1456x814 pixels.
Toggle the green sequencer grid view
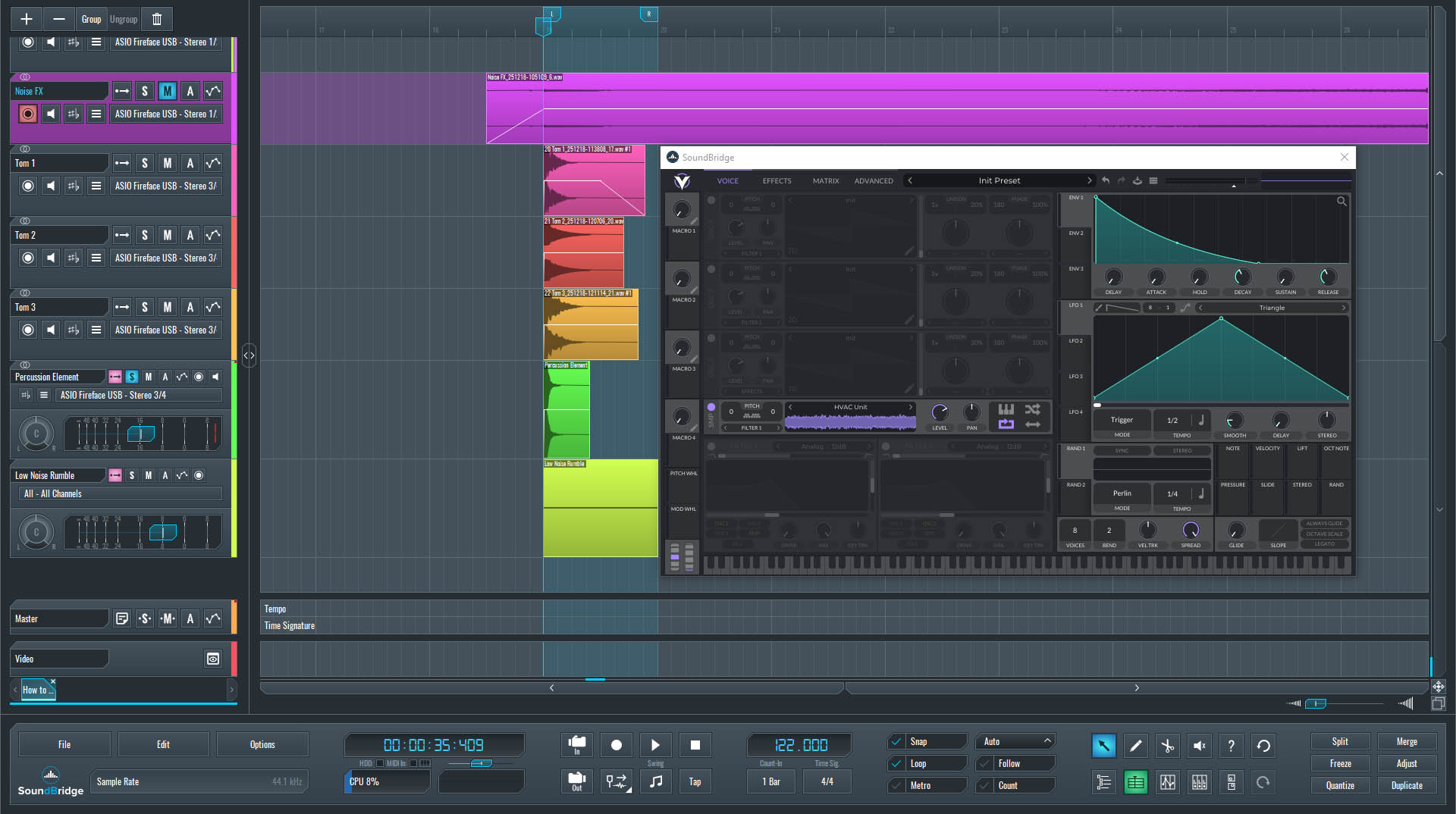(x=1135, y=782)
